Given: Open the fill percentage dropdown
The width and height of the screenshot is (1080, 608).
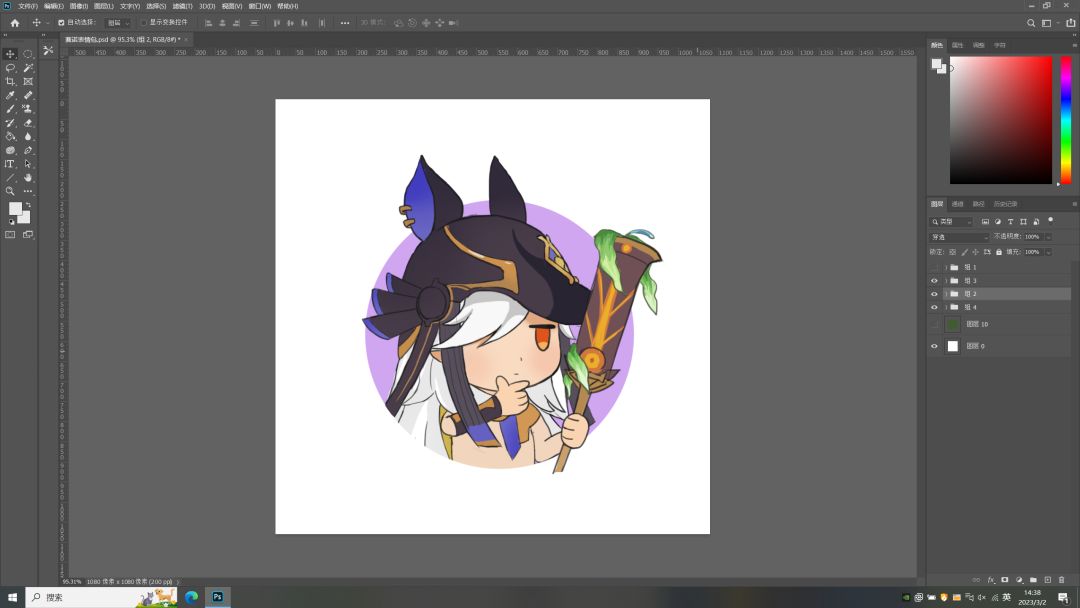Looking at the screenshot, I should pos(1049,252).
